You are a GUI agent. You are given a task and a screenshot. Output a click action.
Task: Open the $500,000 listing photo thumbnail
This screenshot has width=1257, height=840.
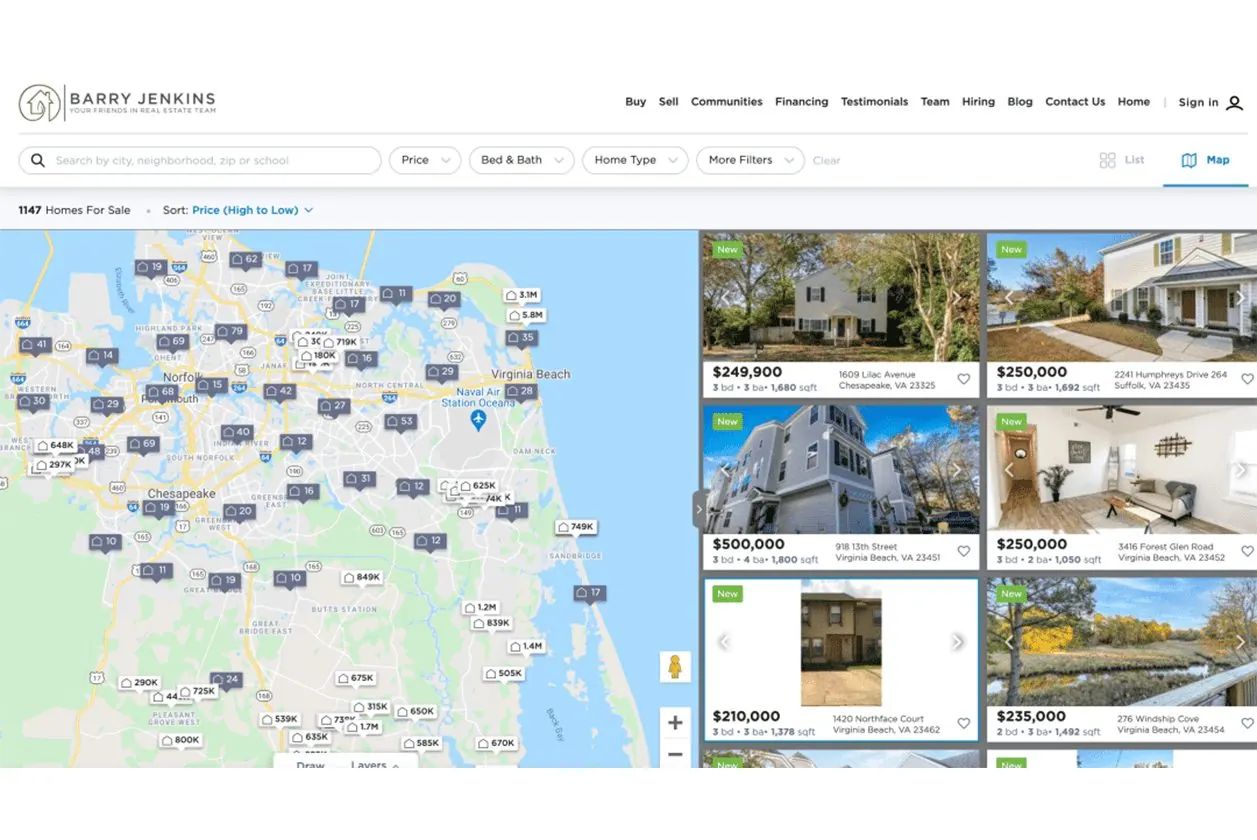841,469
